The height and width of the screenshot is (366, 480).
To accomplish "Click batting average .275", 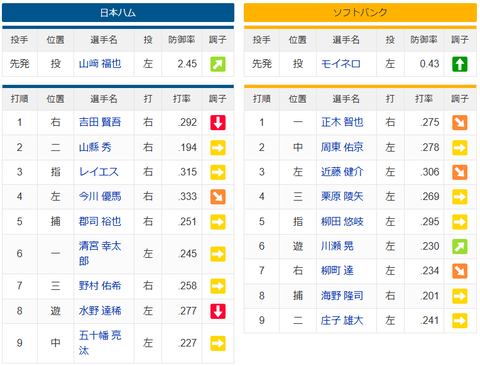I will coord(430,122).
